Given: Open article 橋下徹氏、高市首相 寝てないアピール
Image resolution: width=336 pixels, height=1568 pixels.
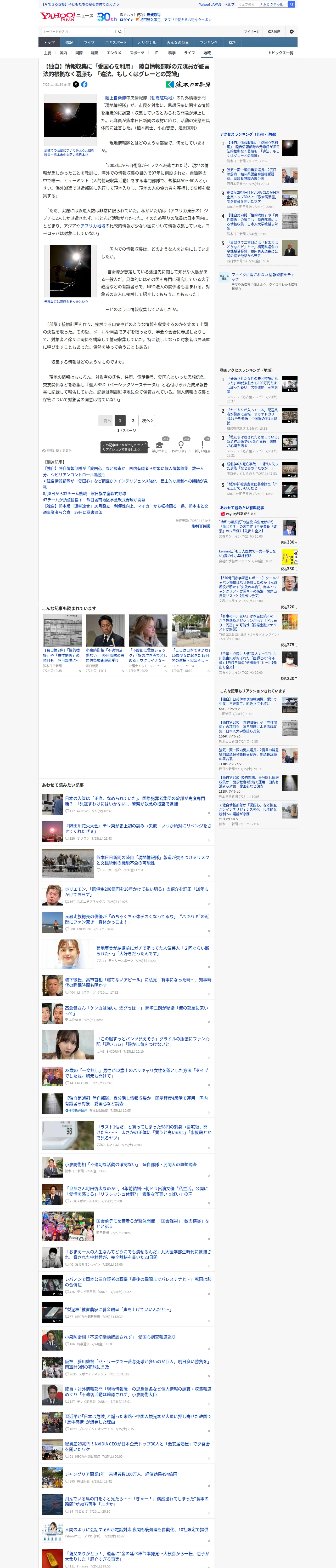Looking at the screenshot, I should point(138,982).
